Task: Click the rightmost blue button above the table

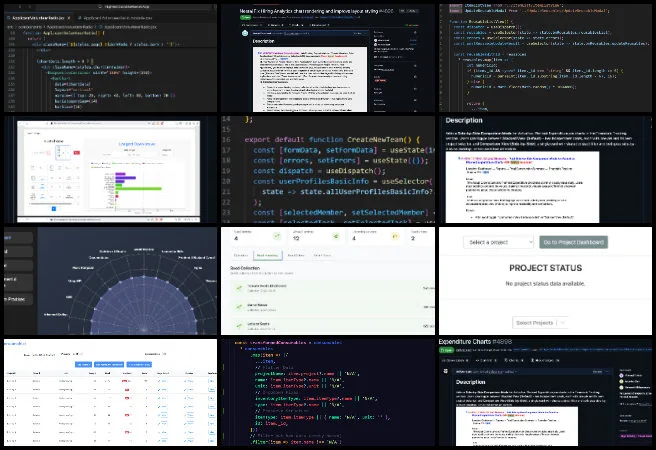Action: (x=139, y=365)
